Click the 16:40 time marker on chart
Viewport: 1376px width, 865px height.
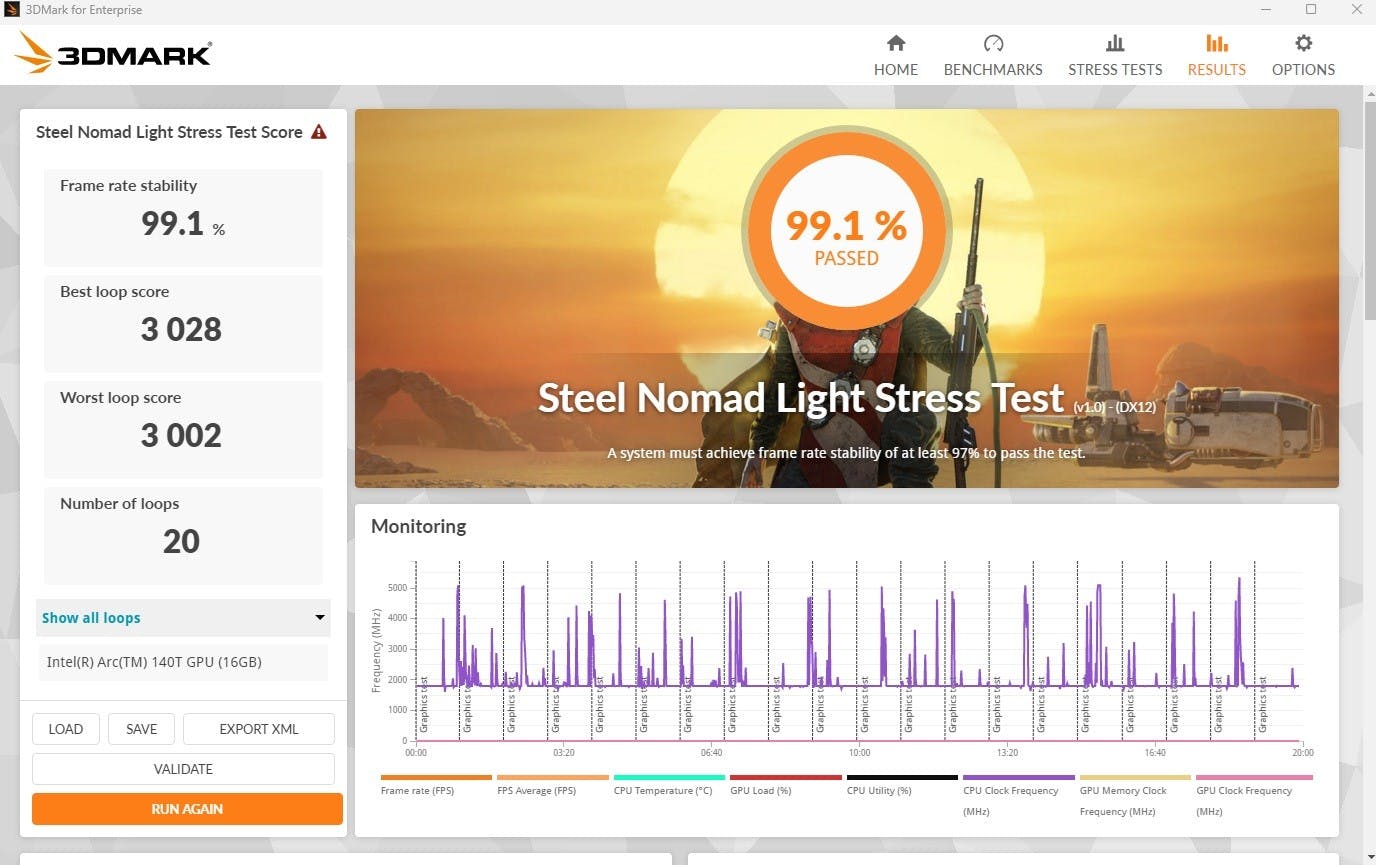(x=1155, y=753)
